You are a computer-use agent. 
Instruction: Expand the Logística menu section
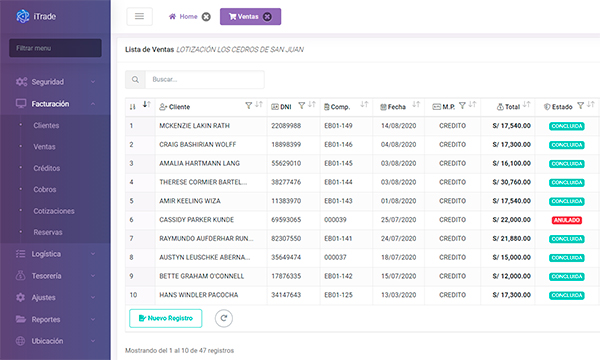coord(55,254)
